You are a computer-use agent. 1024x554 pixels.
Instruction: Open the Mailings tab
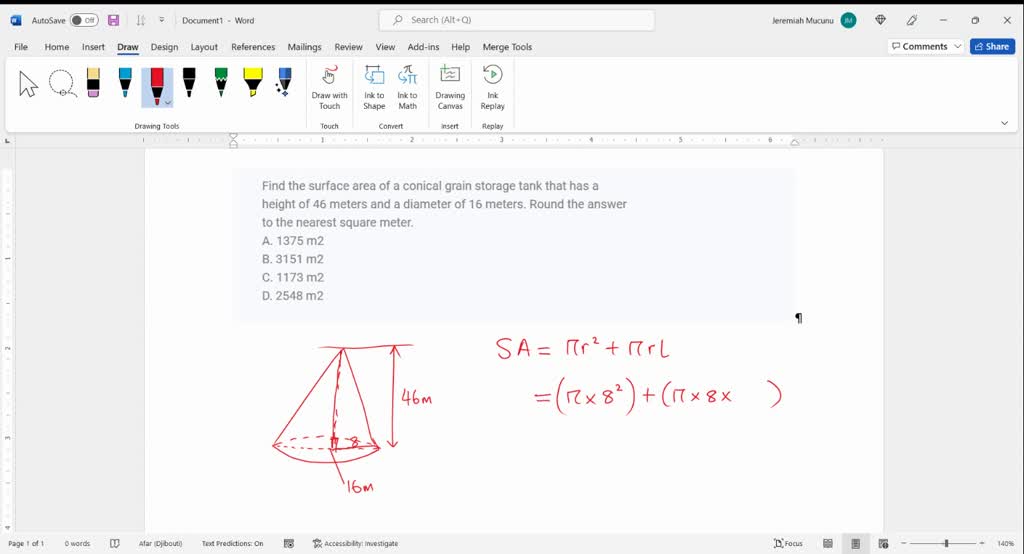(304, 47)
